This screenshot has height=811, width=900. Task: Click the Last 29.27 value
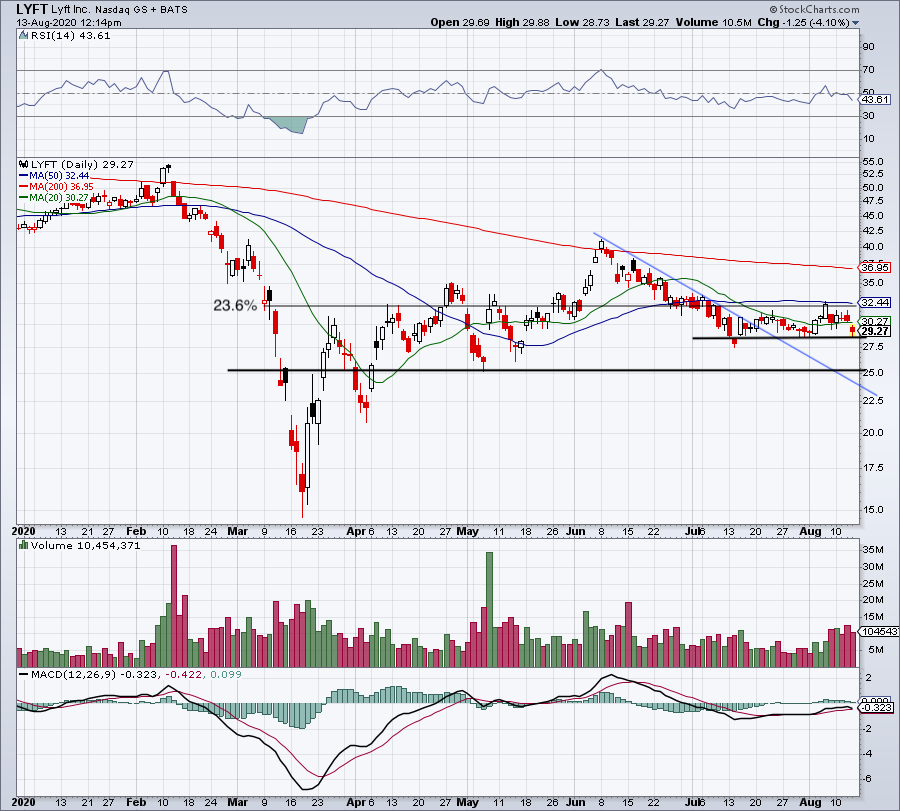[x=642, y=22]
